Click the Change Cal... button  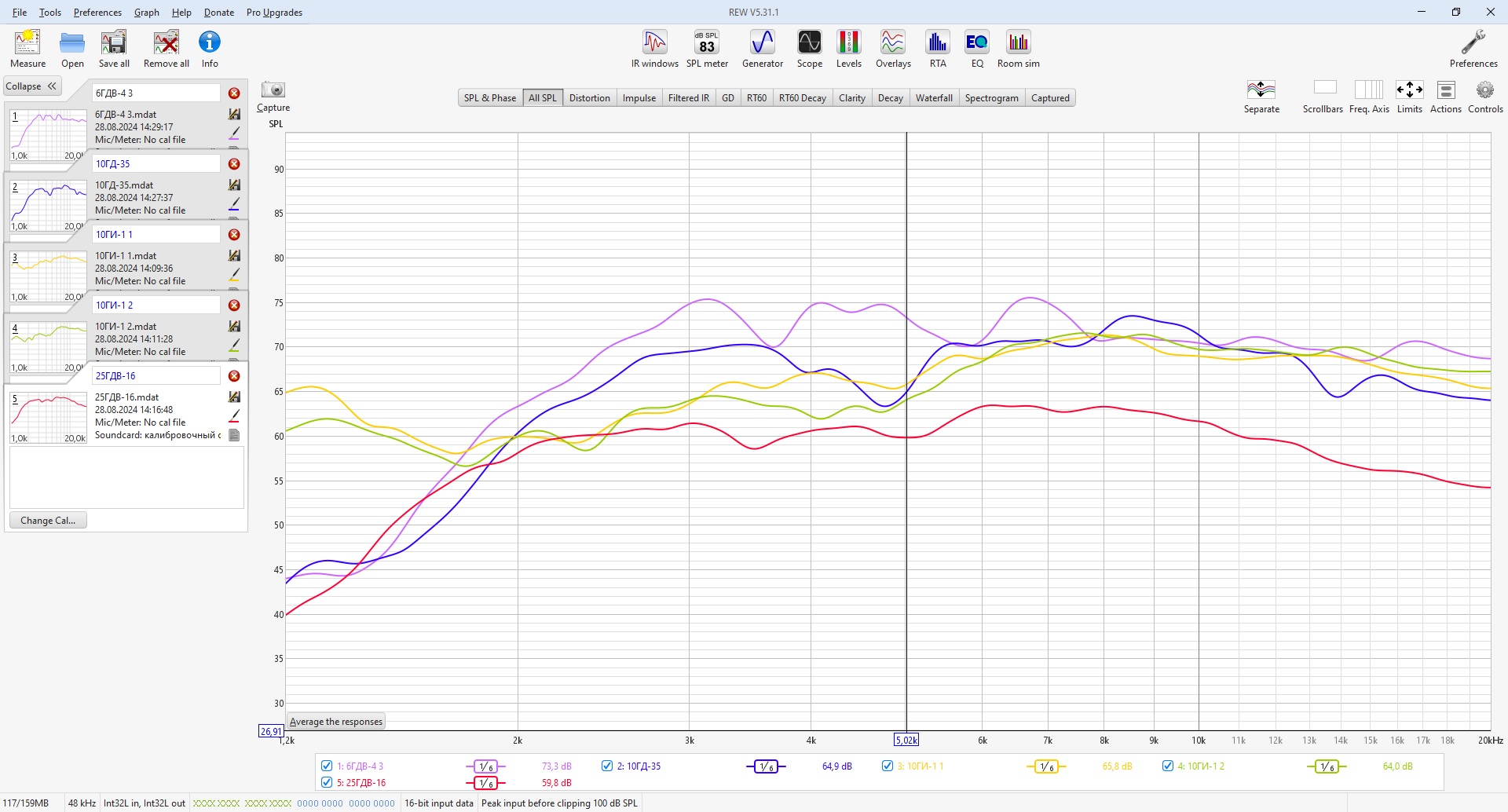[x=48, y=521]
